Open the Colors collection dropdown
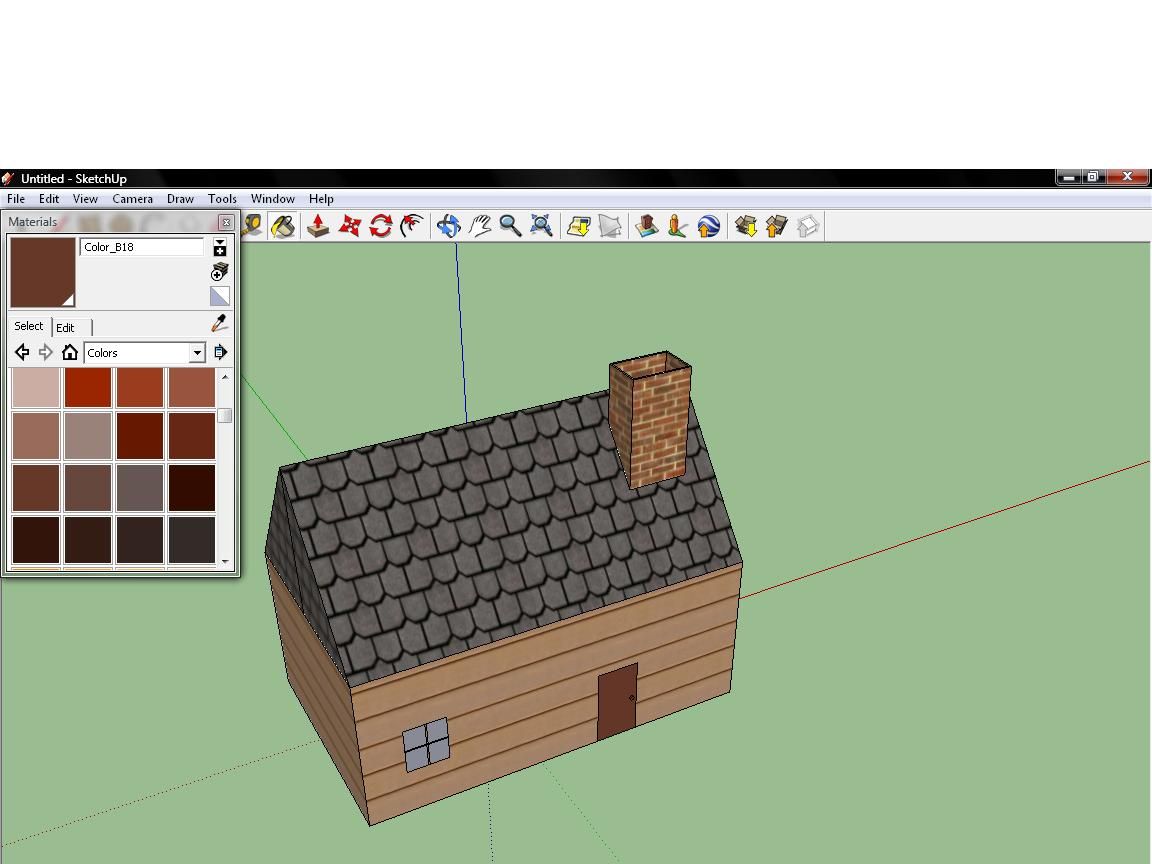 pos(197,353)
